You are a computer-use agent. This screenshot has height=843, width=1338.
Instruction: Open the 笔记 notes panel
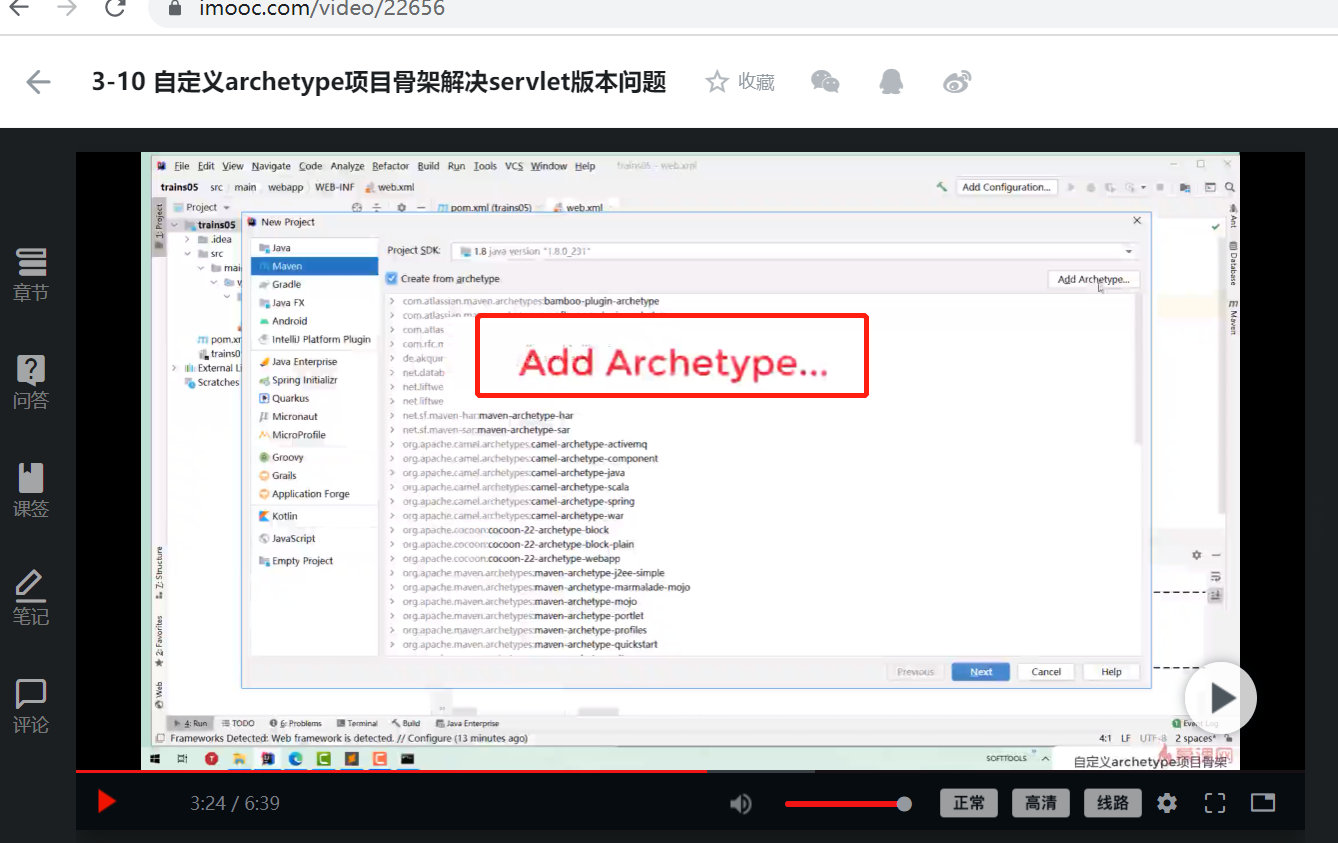[x=31, y=598]
